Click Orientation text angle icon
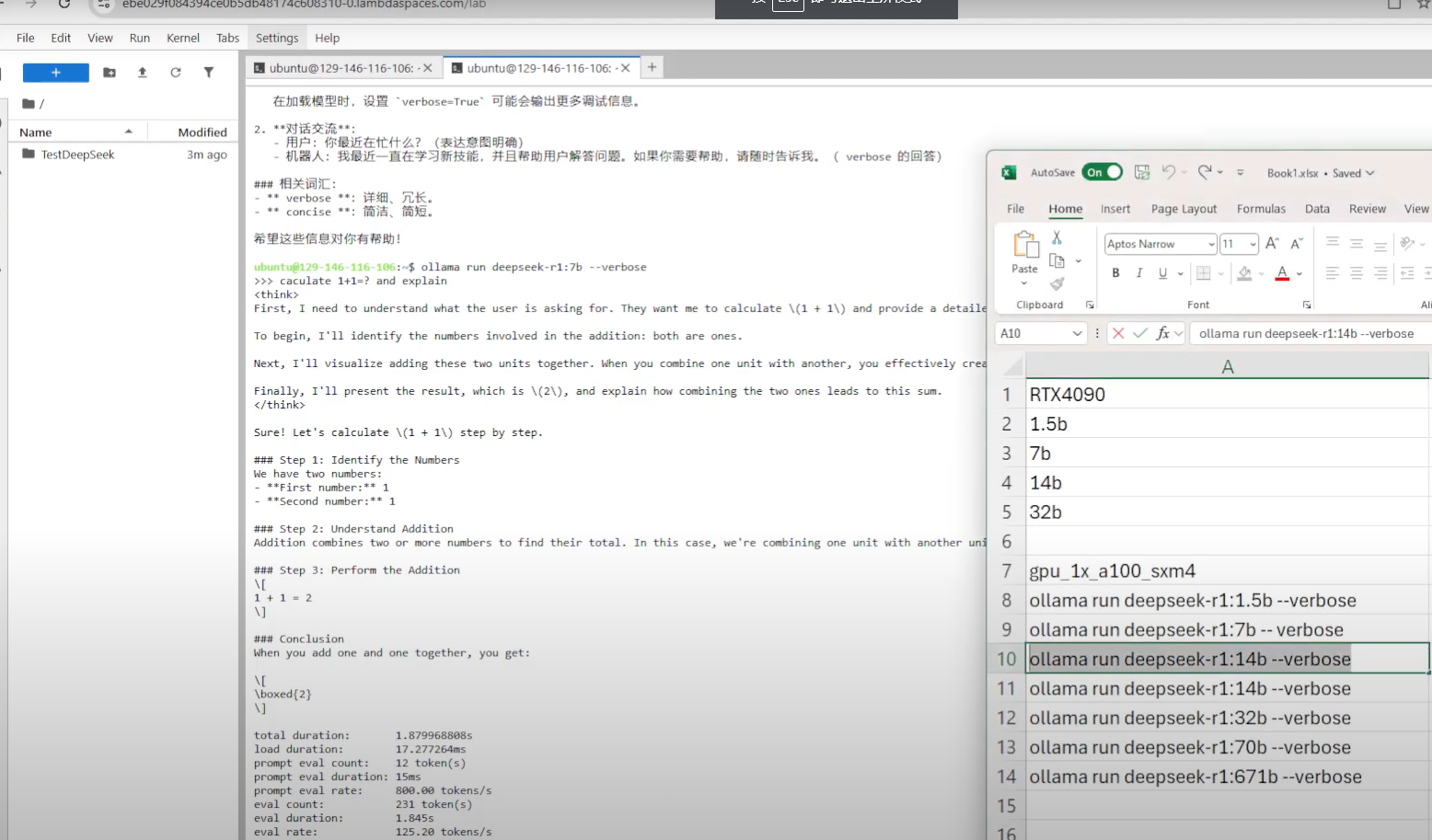This screenshot has height=840, width=1432. pyautogui.click(x=1407, y=243)
